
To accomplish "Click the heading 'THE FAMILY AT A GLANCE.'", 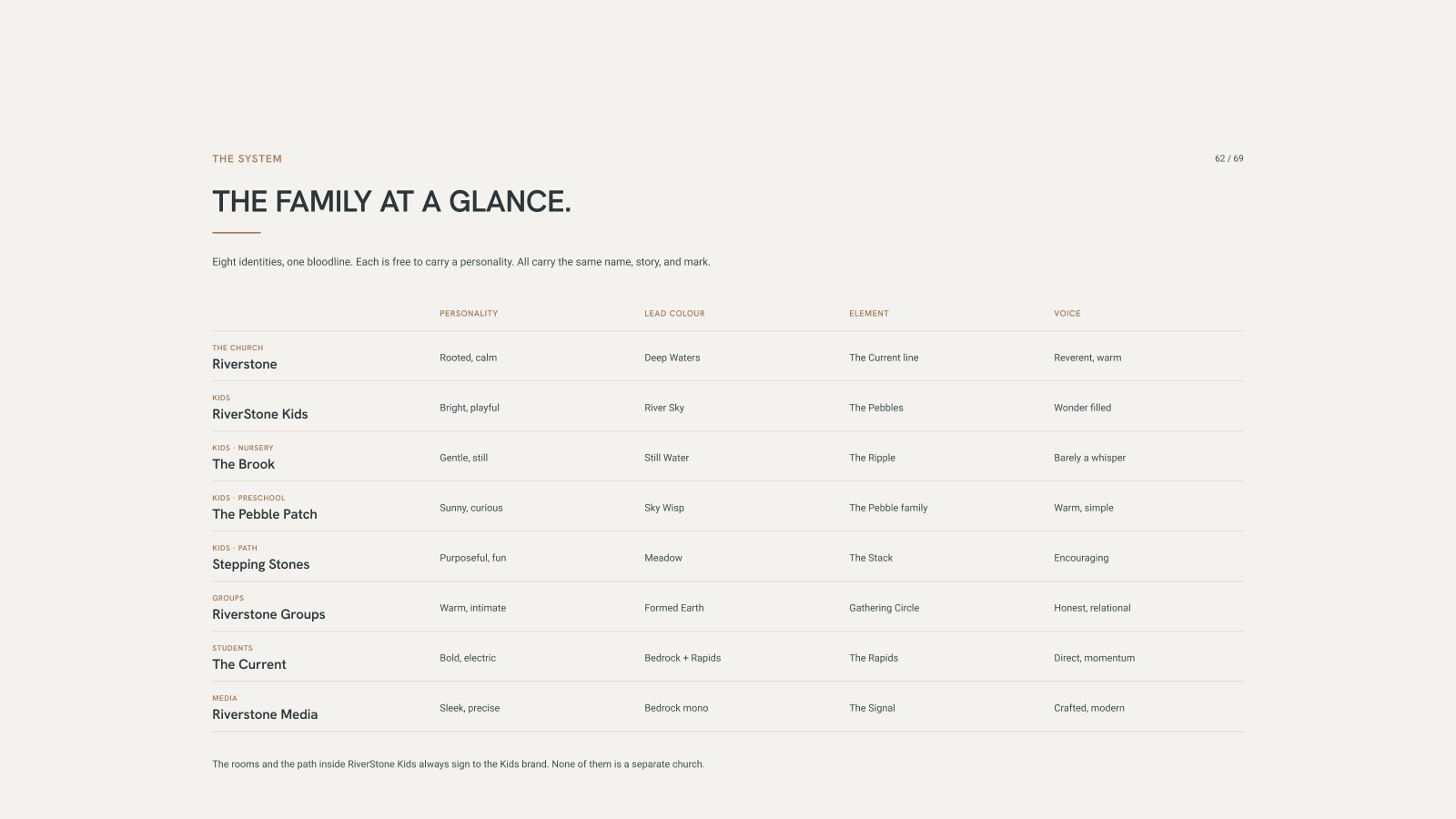I will [391, 201].
